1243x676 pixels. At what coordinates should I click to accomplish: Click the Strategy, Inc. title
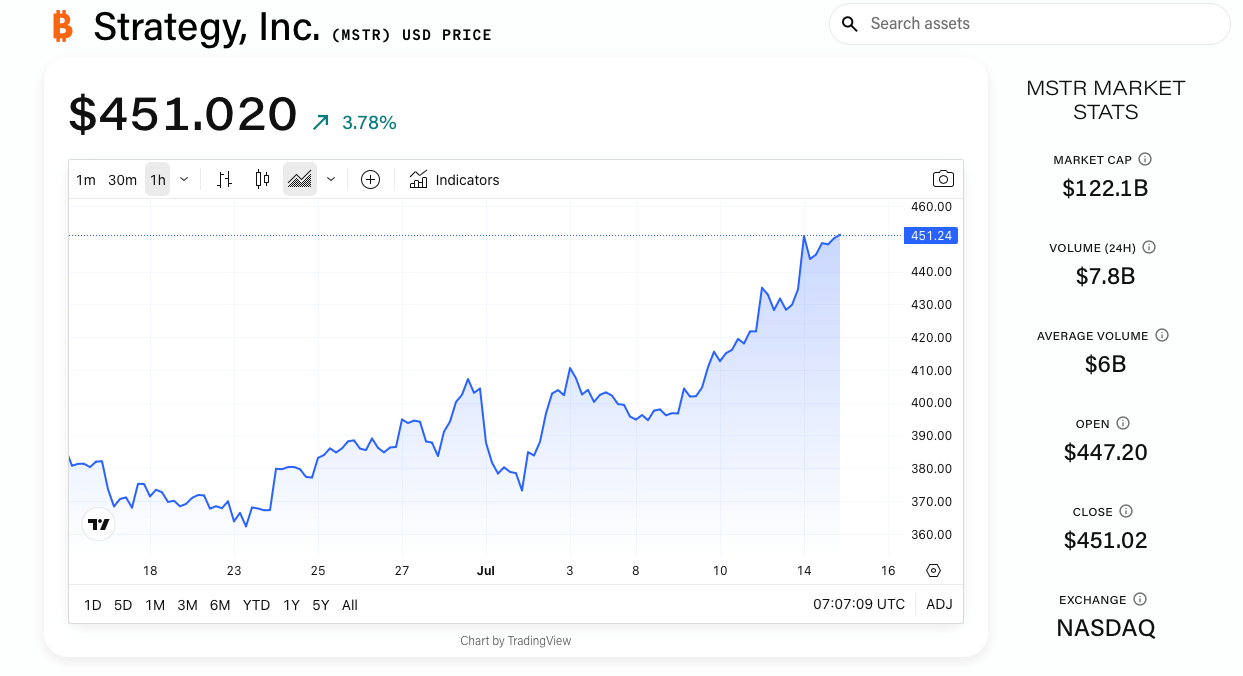click(207, 27)
